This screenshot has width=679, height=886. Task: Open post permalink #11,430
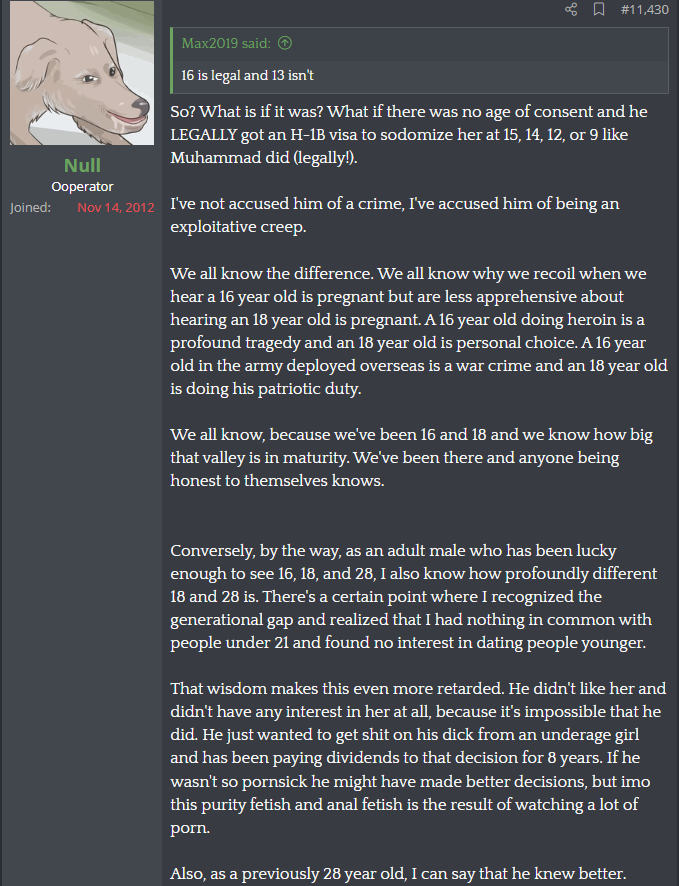(645, 10)
